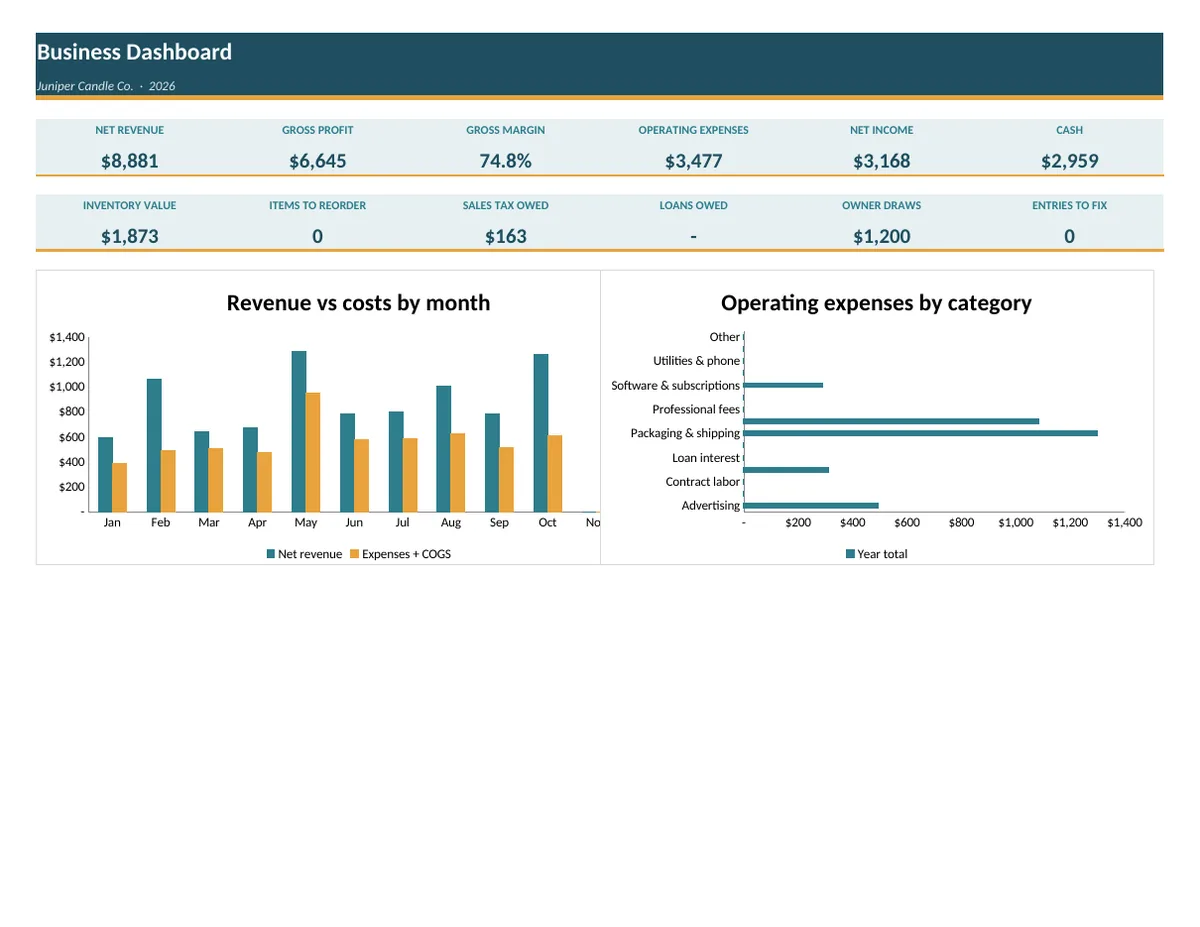Click the Year total legend text
The height and width of the screenshot is (927, 1200).
[x=882, y=554]
